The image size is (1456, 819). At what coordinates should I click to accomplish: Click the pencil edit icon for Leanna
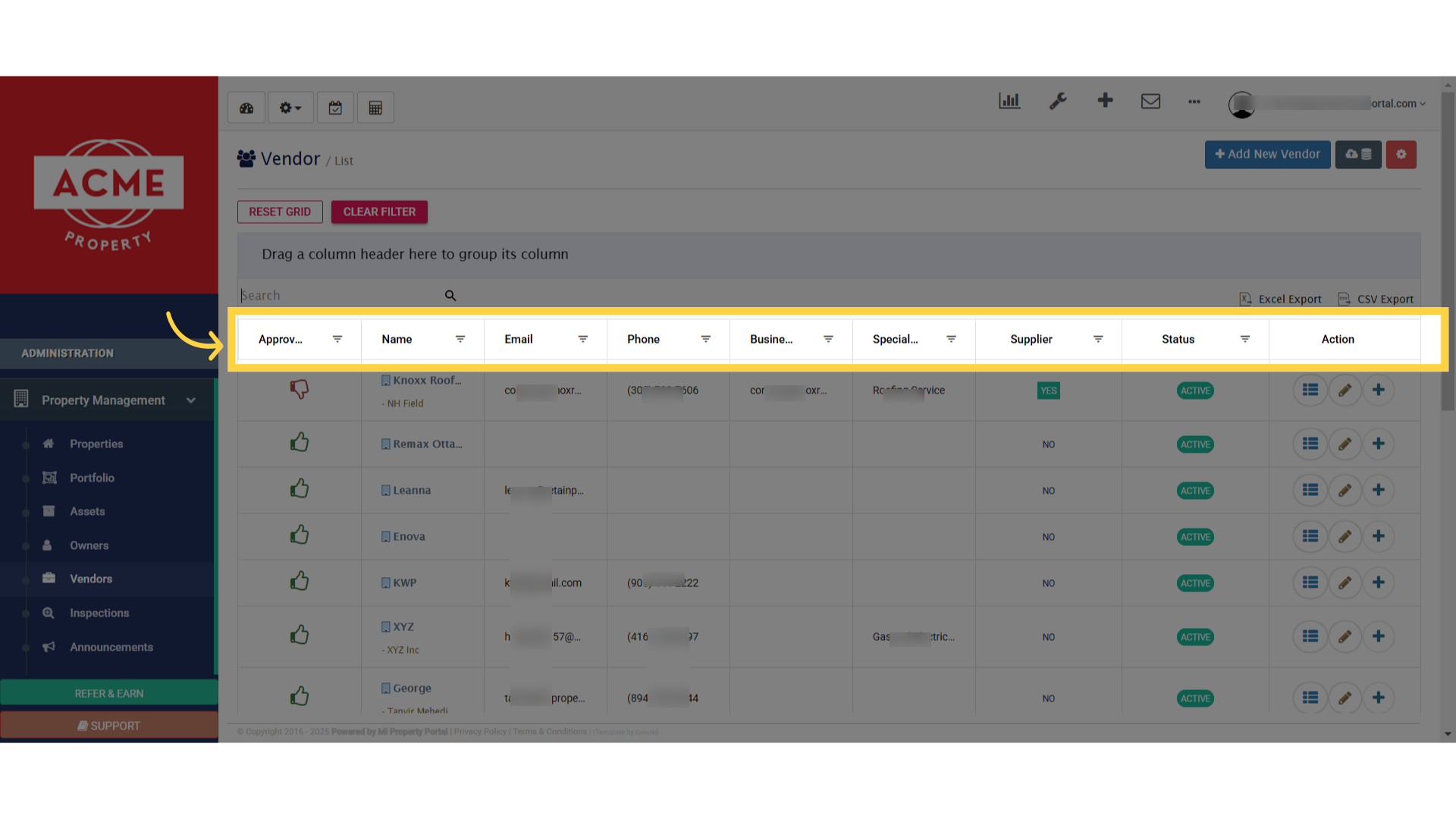pyautogui.click(x=1345, y=491)
